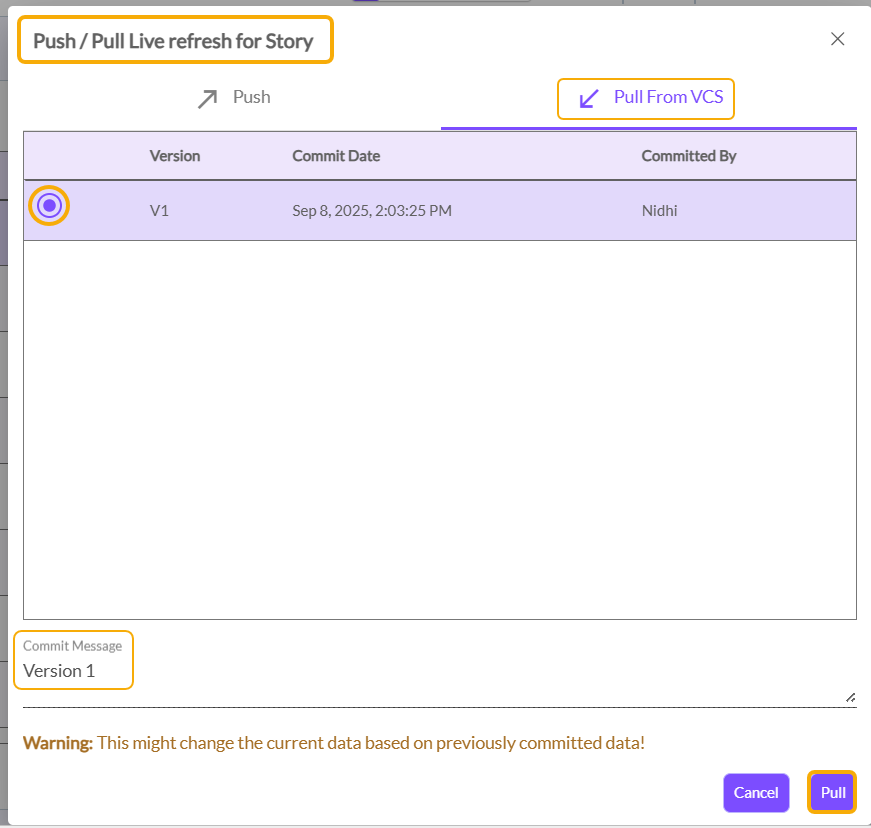Click the Commit Message label
871x828 pixels.
pos(72,646)
